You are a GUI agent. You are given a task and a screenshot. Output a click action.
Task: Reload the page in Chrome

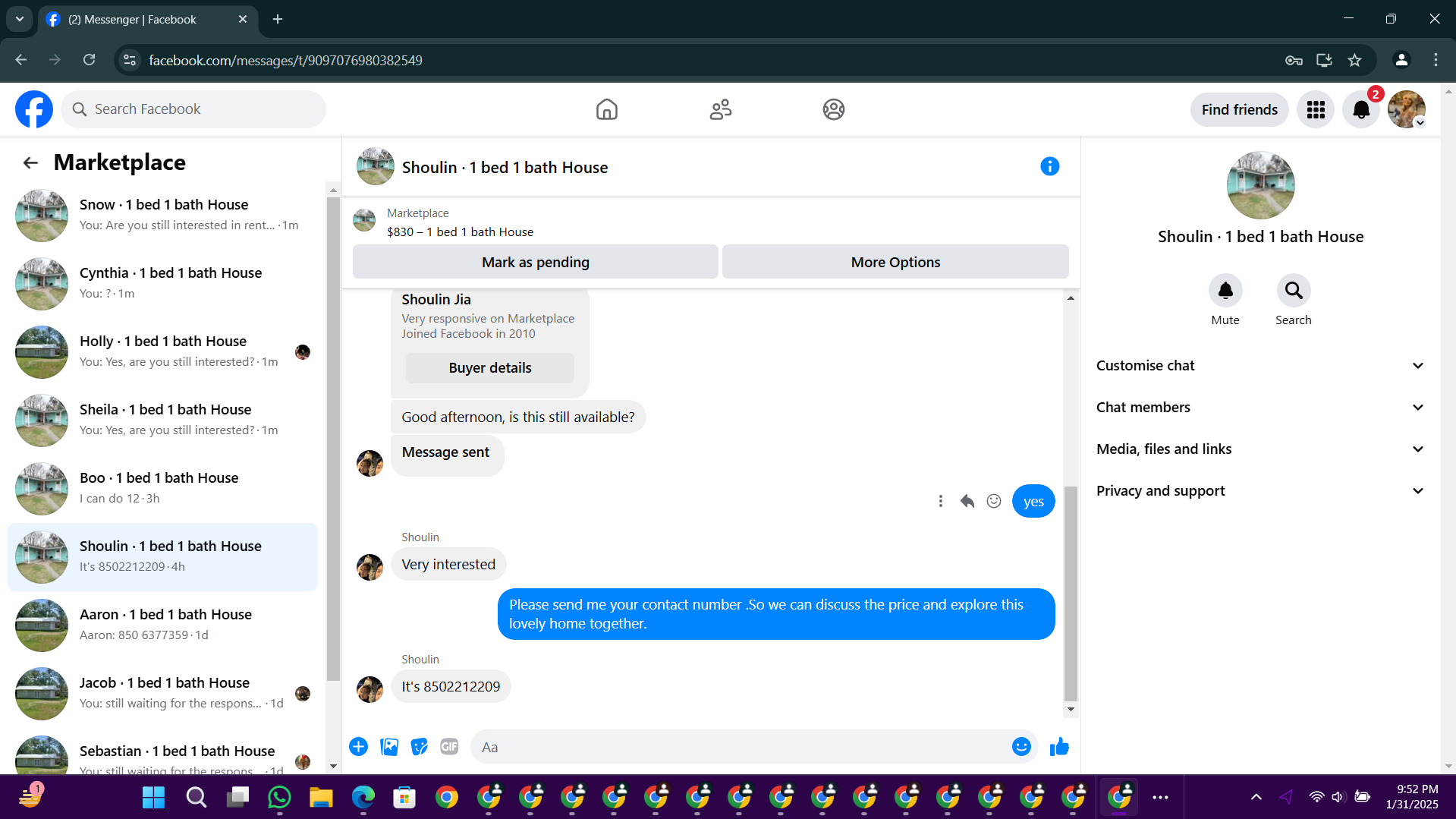coord(90,60)
